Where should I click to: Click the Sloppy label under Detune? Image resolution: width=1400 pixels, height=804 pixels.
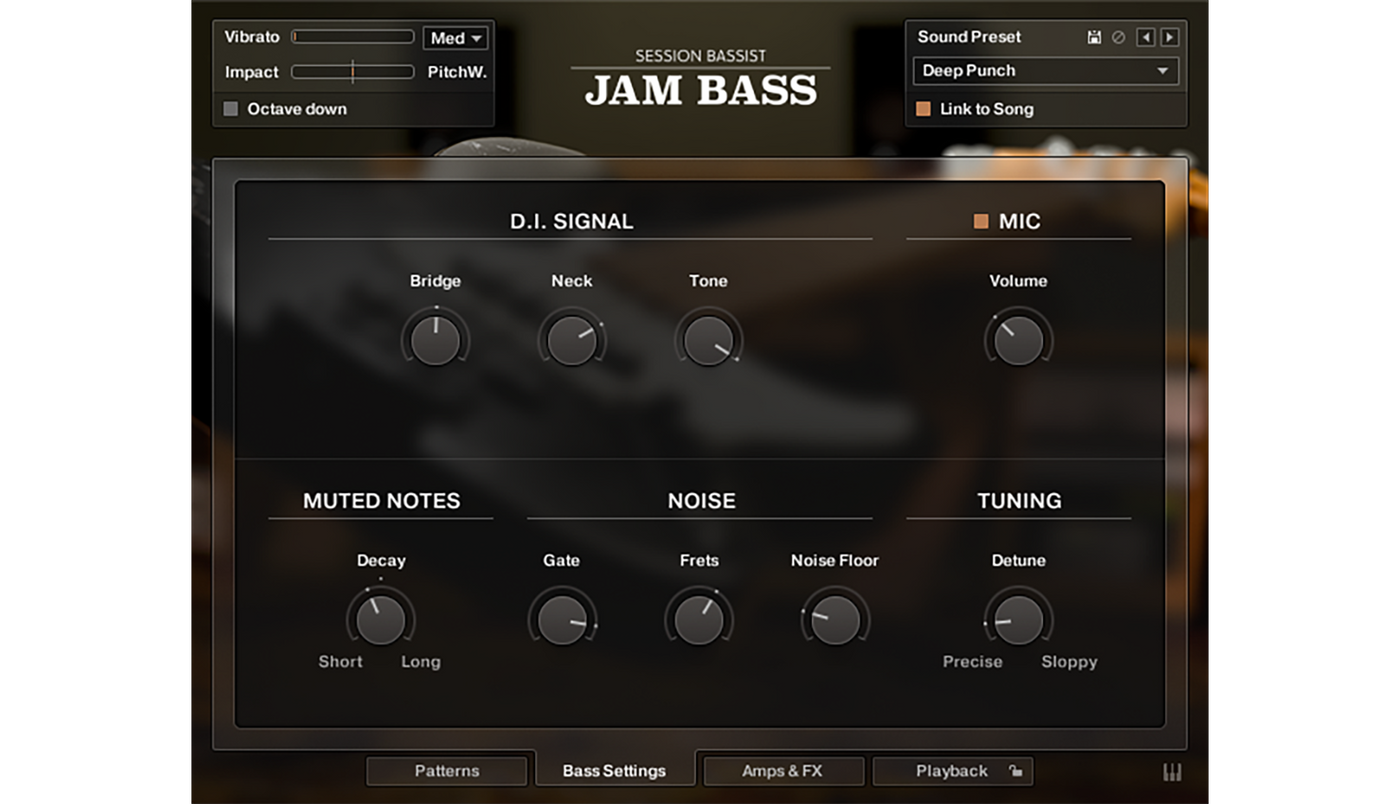click(x=1069, y=662)
